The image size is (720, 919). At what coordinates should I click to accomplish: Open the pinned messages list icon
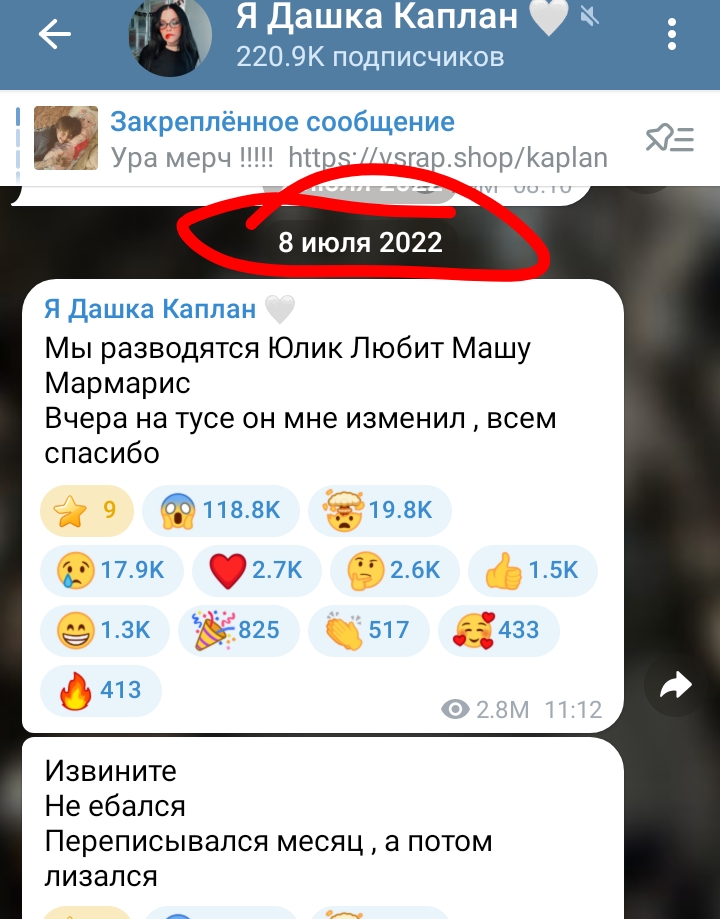point(670,139)
